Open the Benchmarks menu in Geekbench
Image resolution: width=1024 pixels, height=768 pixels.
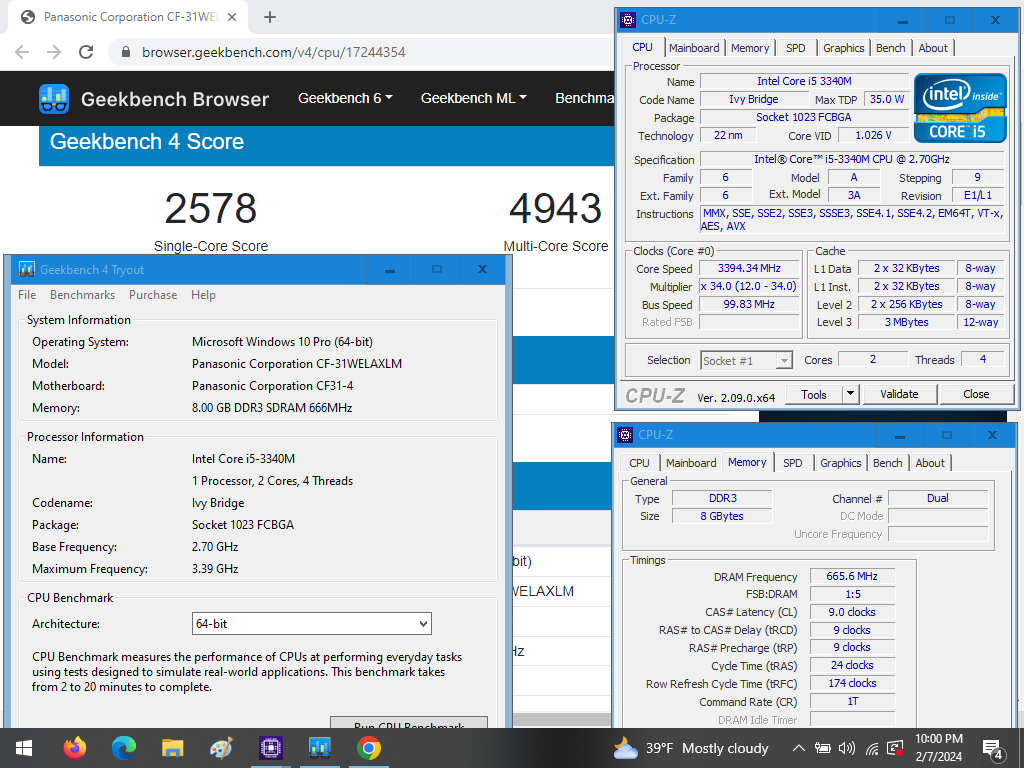pyautogui.click(x=82, y=295)
